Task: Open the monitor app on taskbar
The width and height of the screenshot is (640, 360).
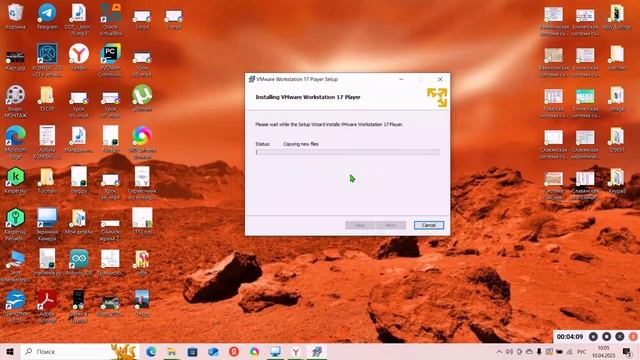Action: [275, 351]
